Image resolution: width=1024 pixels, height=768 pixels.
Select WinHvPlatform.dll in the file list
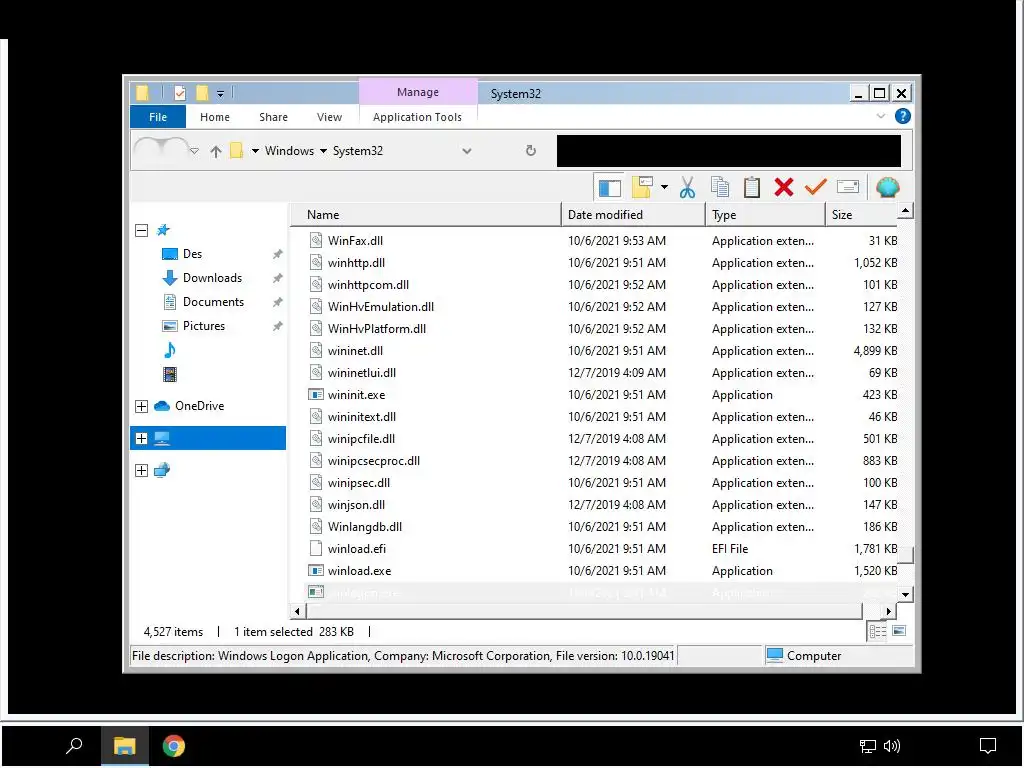tap(602, 329)
